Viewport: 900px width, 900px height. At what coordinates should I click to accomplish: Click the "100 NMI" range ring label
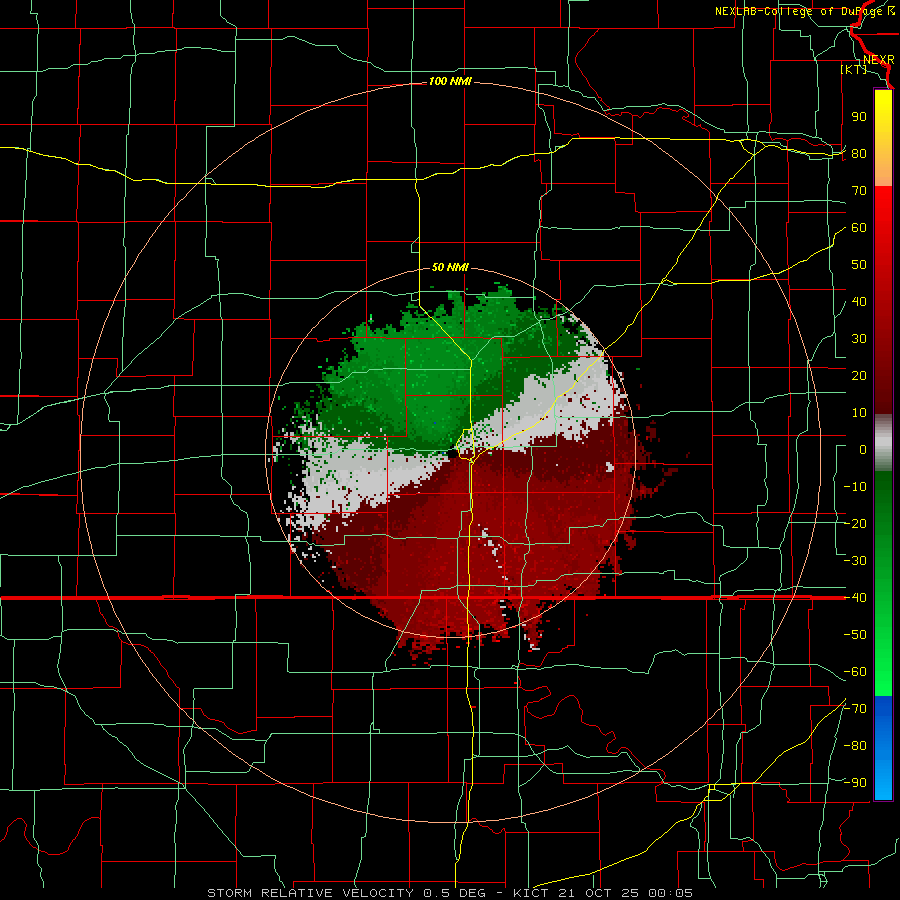coord(450,82)
